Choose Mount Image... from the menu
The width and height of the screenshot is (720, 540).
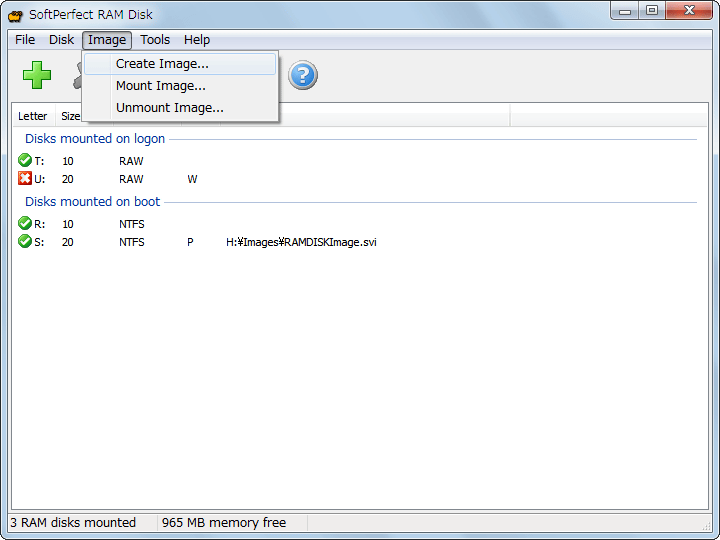coord(180,86)
